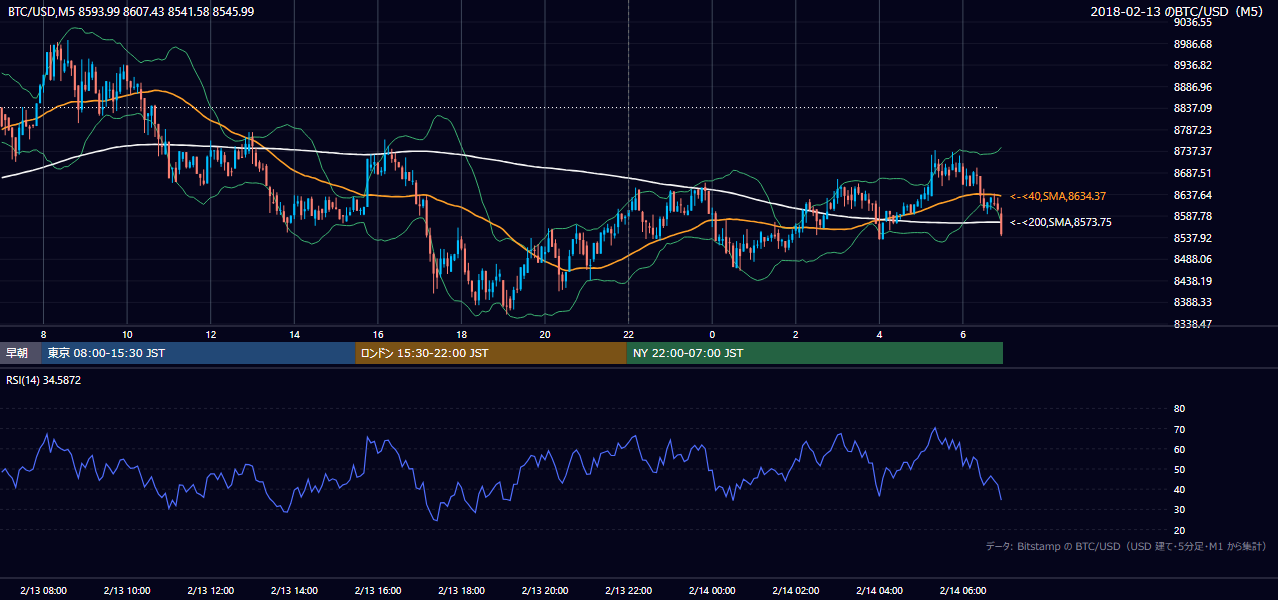The height and width of the screenshot is (600, 1278).
Task: Select the 早朝 session segment
Action: pyautogui.click(x=21, y=353)
